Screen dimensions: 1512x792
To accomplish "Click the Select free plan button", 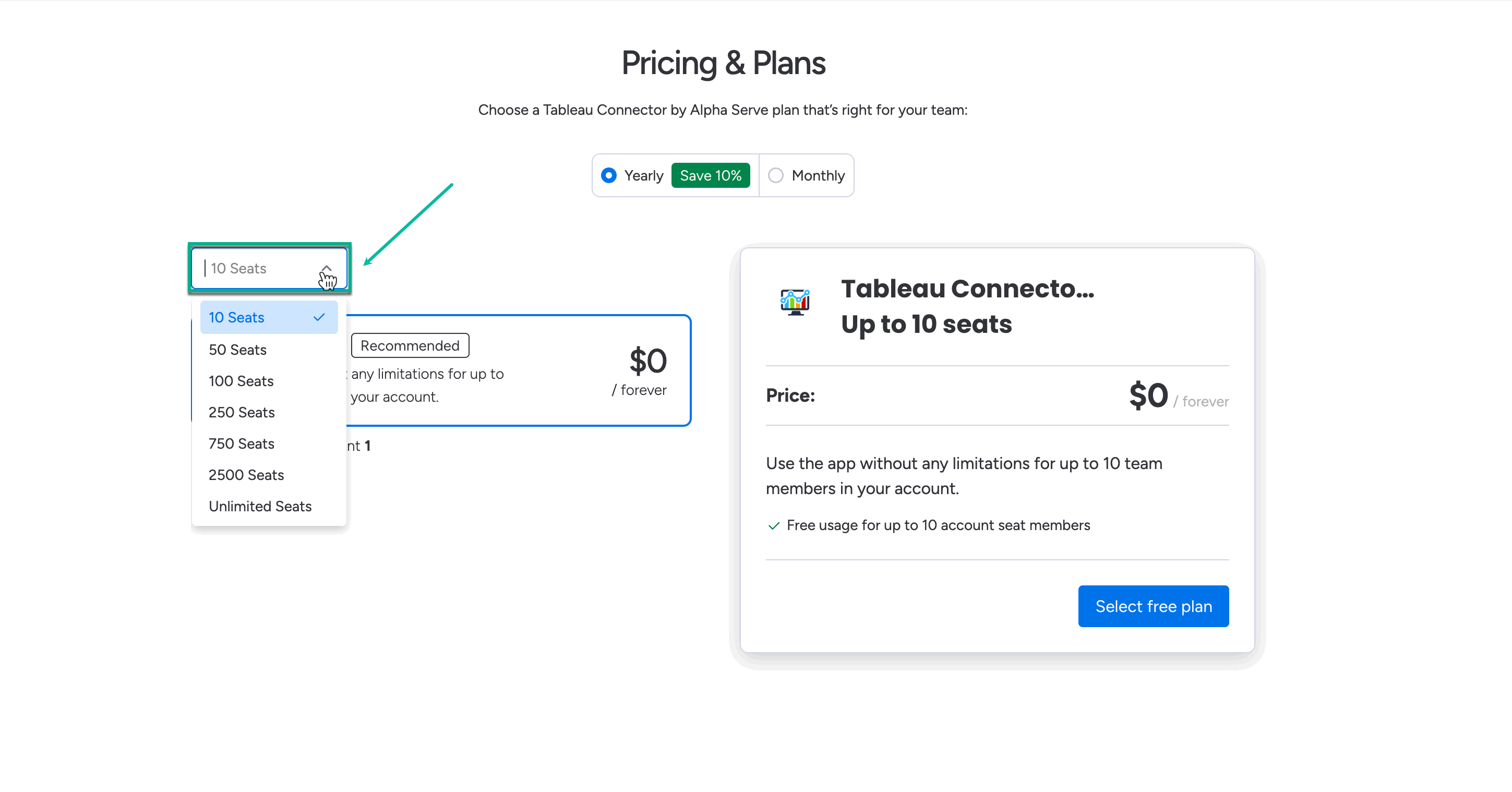I will pyautogui.click(x=1153, y=606).
